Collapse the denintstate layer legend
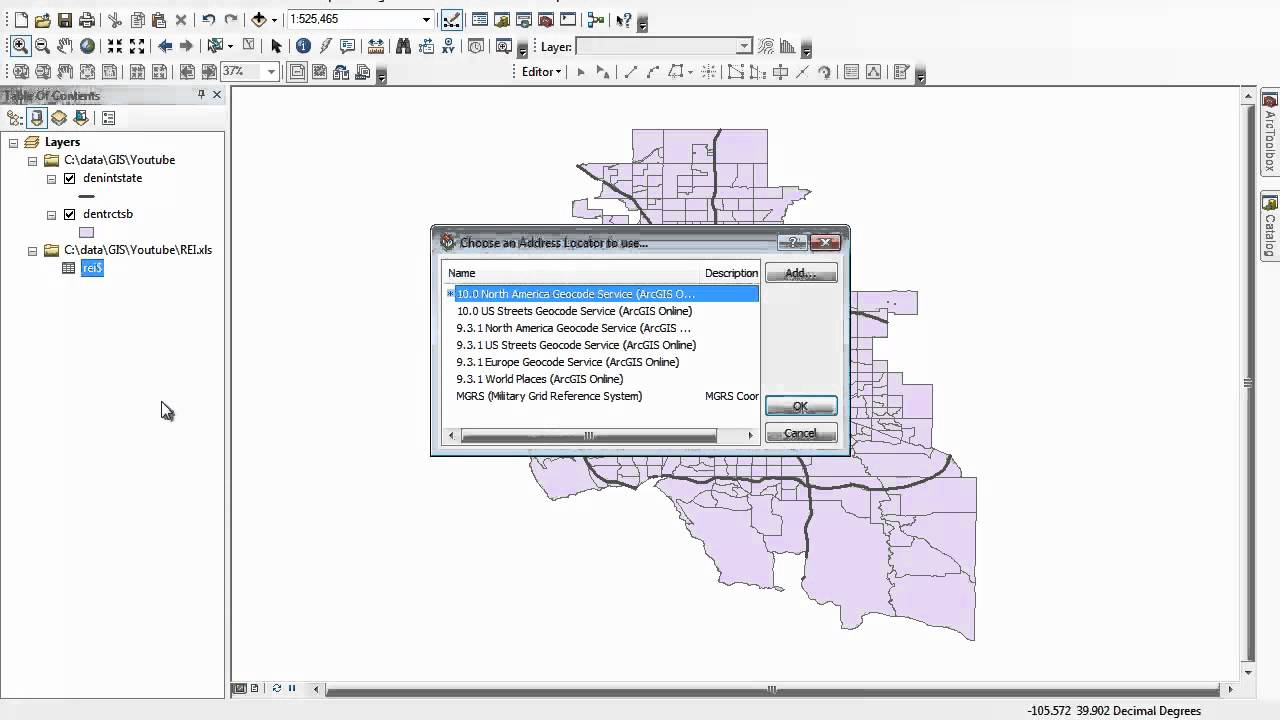This screenshot has height=720, width=1280. [51, 178]
